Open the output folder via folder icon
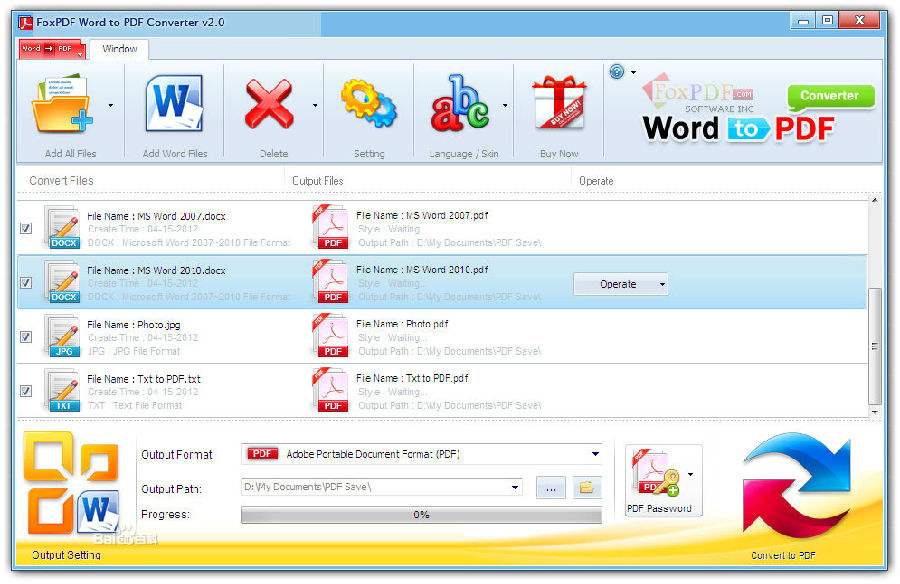This screenshot has width=900, height=584. tap(586, 488)
